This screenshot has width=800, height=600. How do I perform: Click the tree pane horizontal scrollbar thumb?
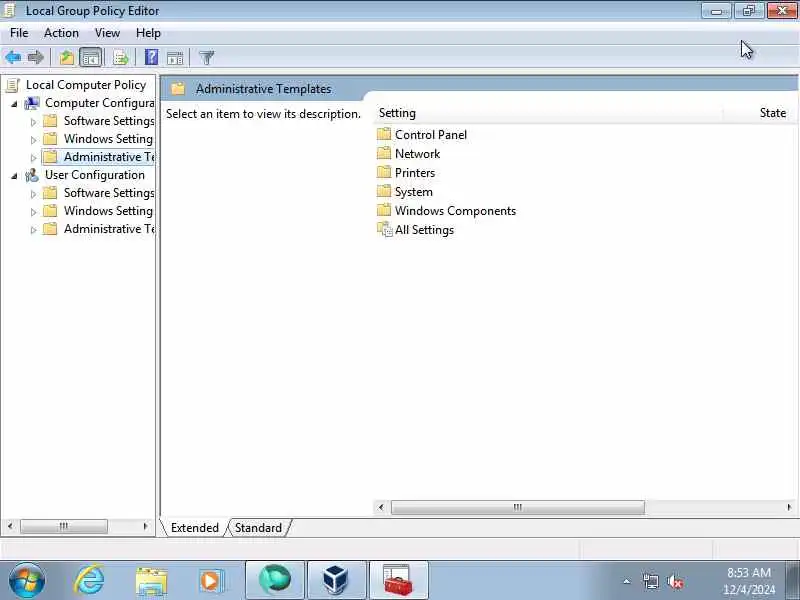(x=64, y=526)
